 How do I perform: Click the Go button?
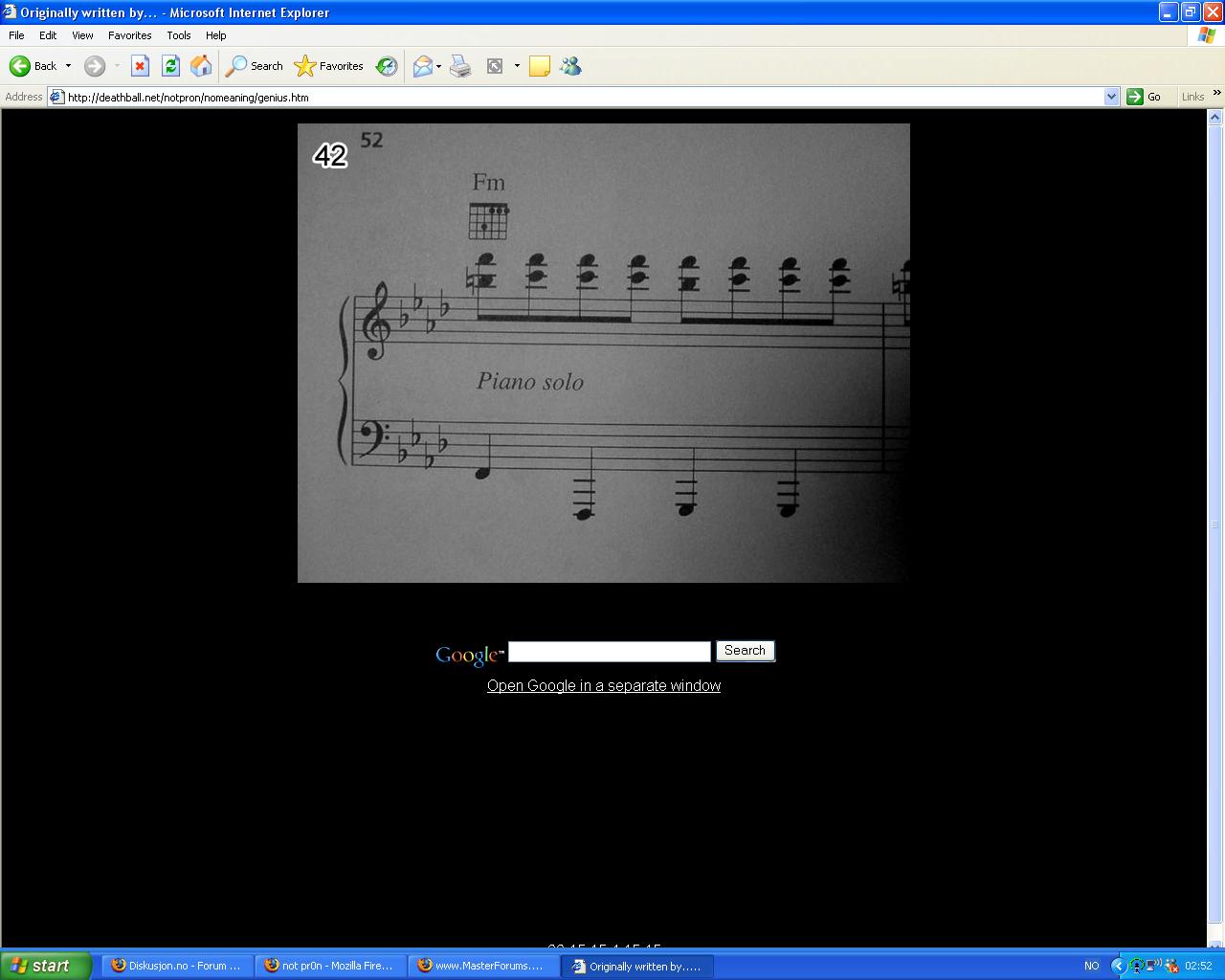pos(1145,97)
